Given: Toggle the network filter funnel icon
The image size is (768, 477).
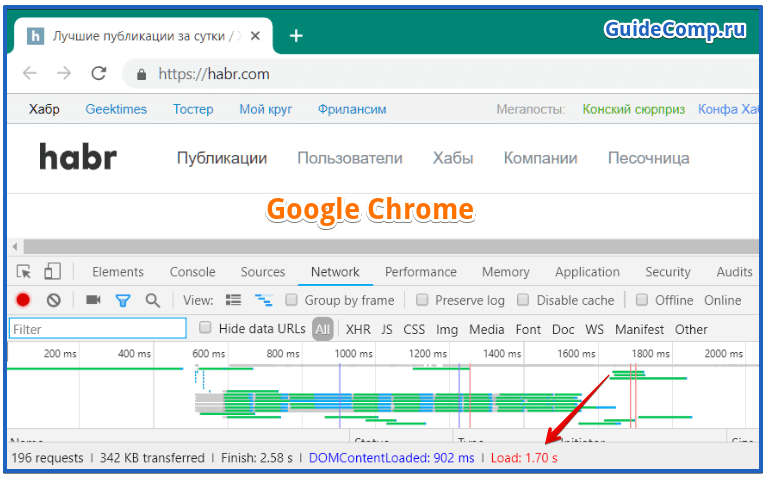Looking at the screenshot, I should (123, 300).
